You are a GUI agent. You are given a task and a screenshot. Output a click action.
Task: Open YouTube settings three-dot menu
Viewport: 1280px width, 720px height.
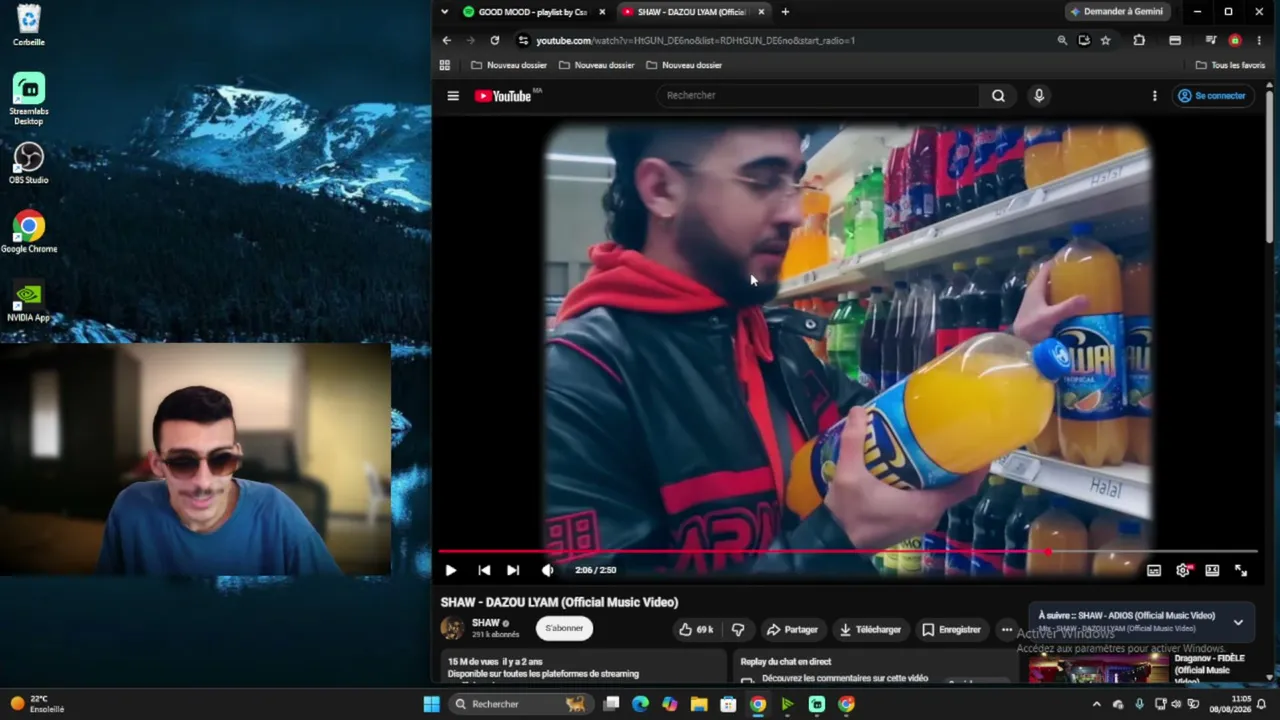pos(1154,96)
